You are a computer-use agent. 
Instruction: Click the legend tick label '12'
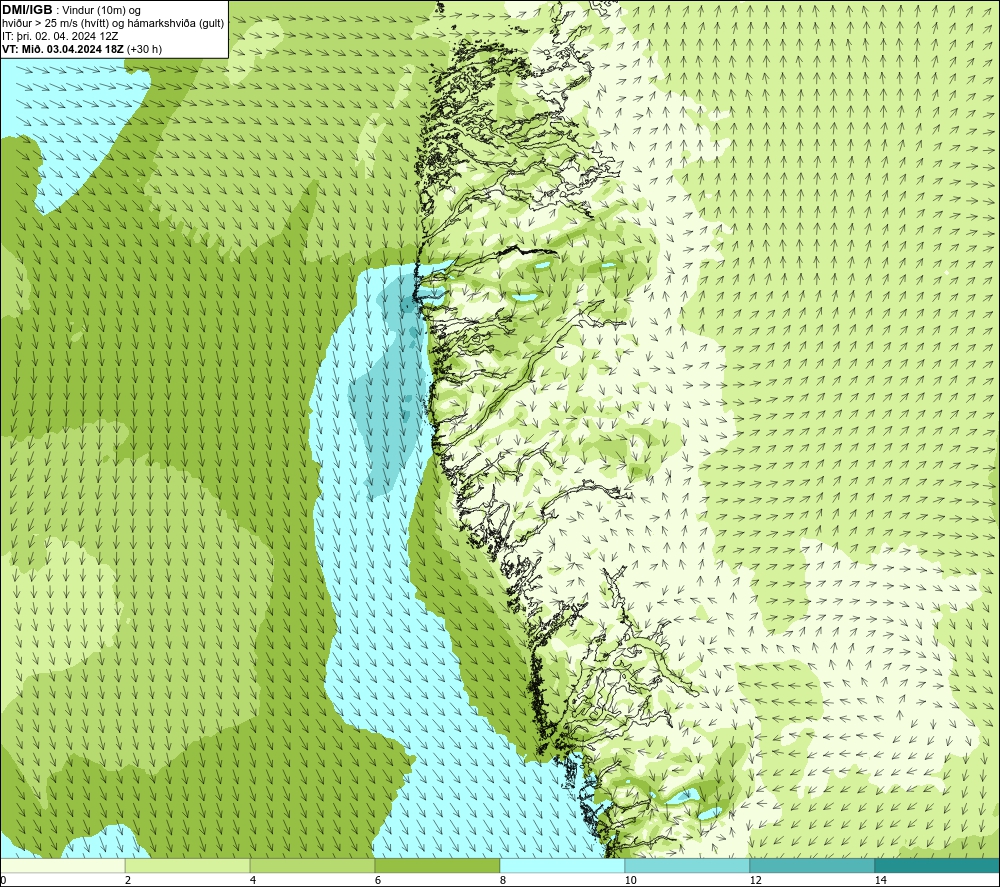[756, 881]
